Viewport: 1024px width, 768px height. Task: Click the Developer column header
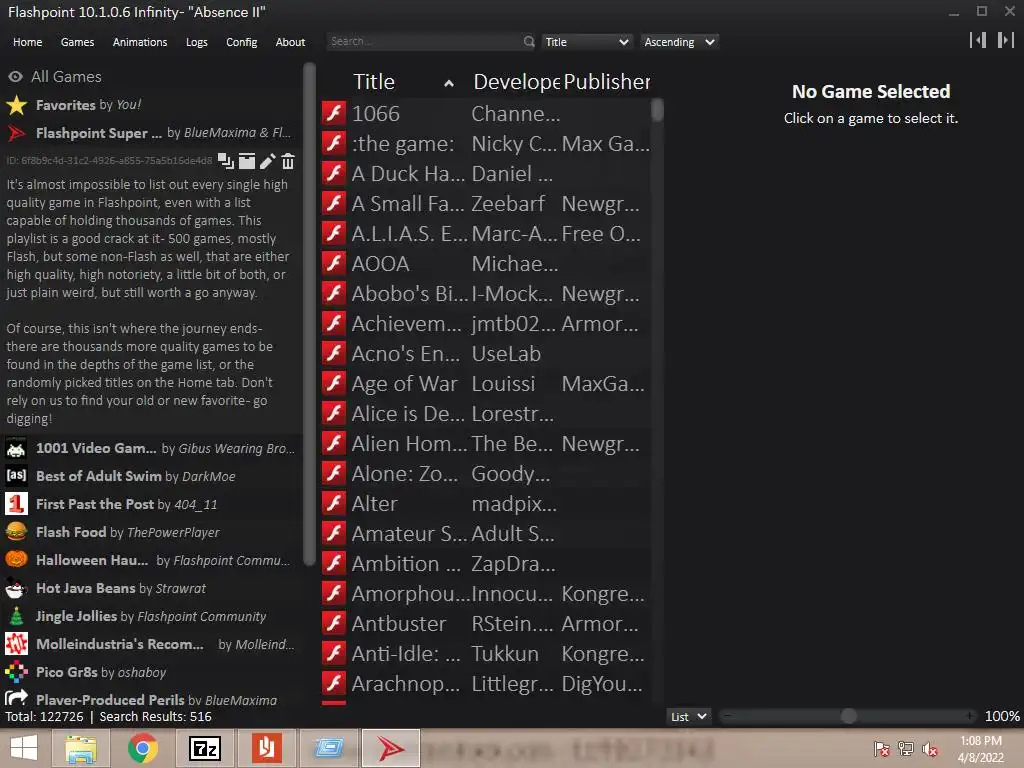[x=516, y=82]
